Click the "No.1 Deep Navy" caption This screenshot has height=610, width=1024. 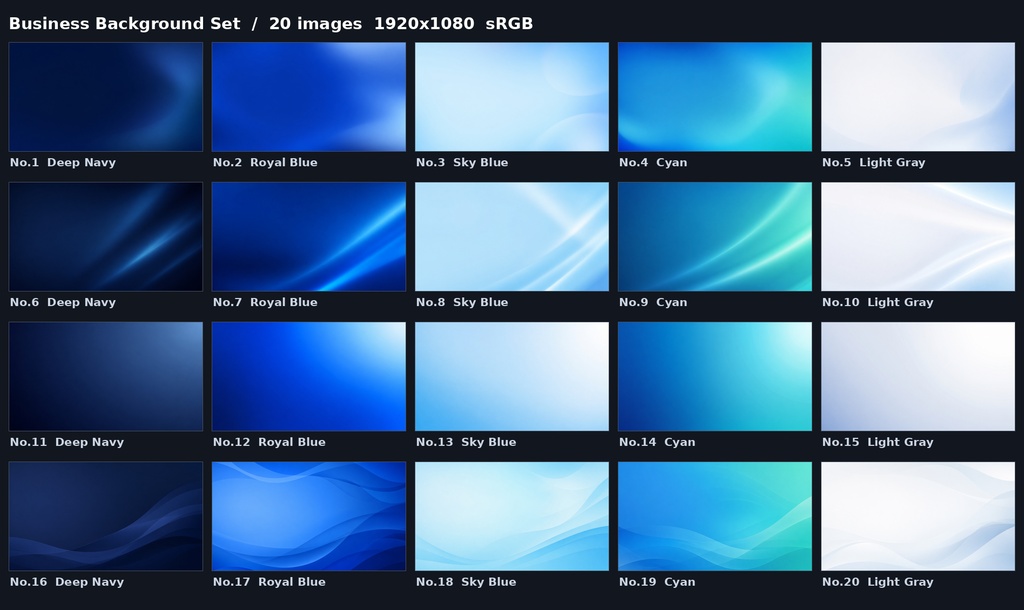pos(63,163)
